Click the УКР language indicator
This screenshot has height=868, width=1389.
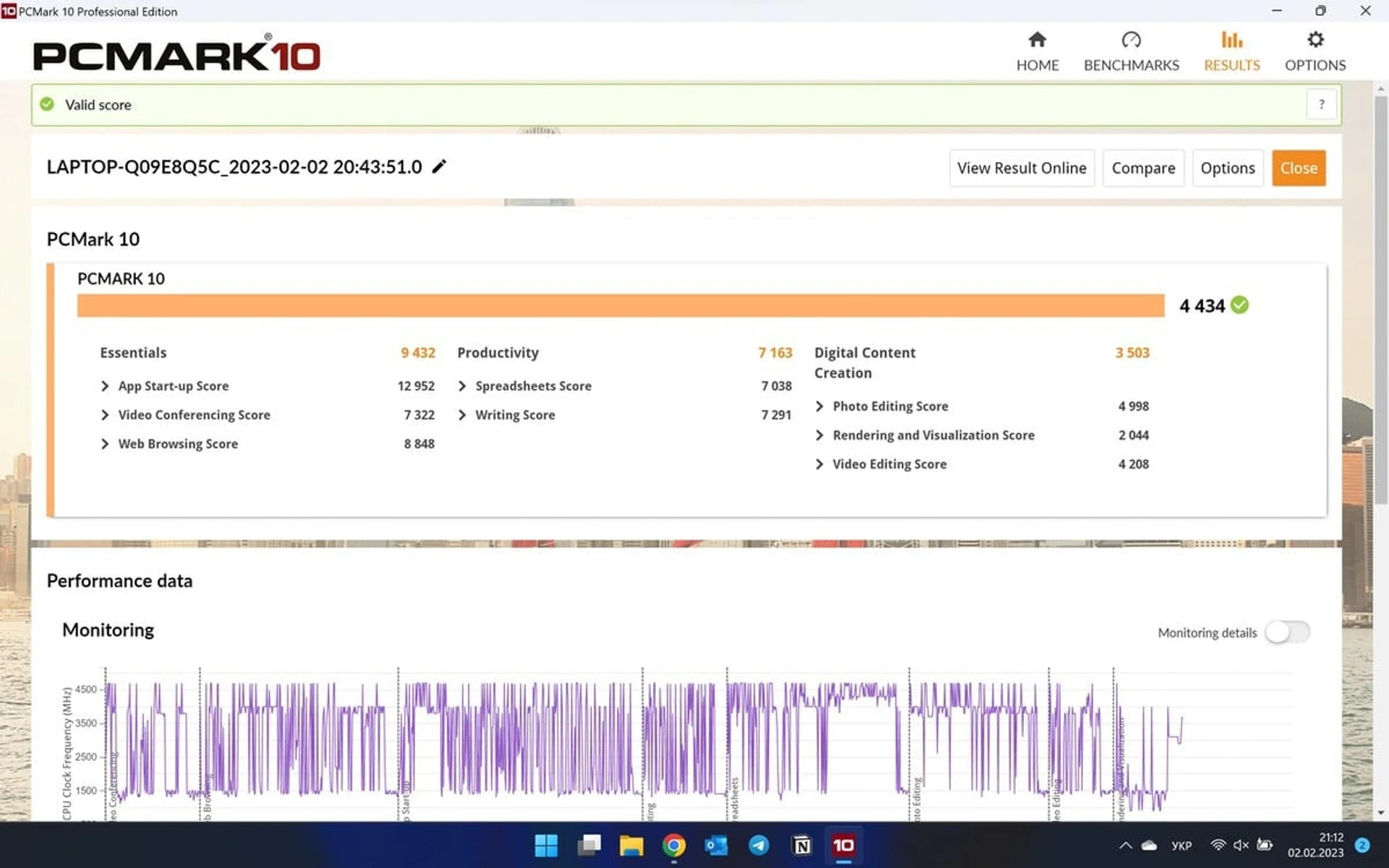[1181, 845]
